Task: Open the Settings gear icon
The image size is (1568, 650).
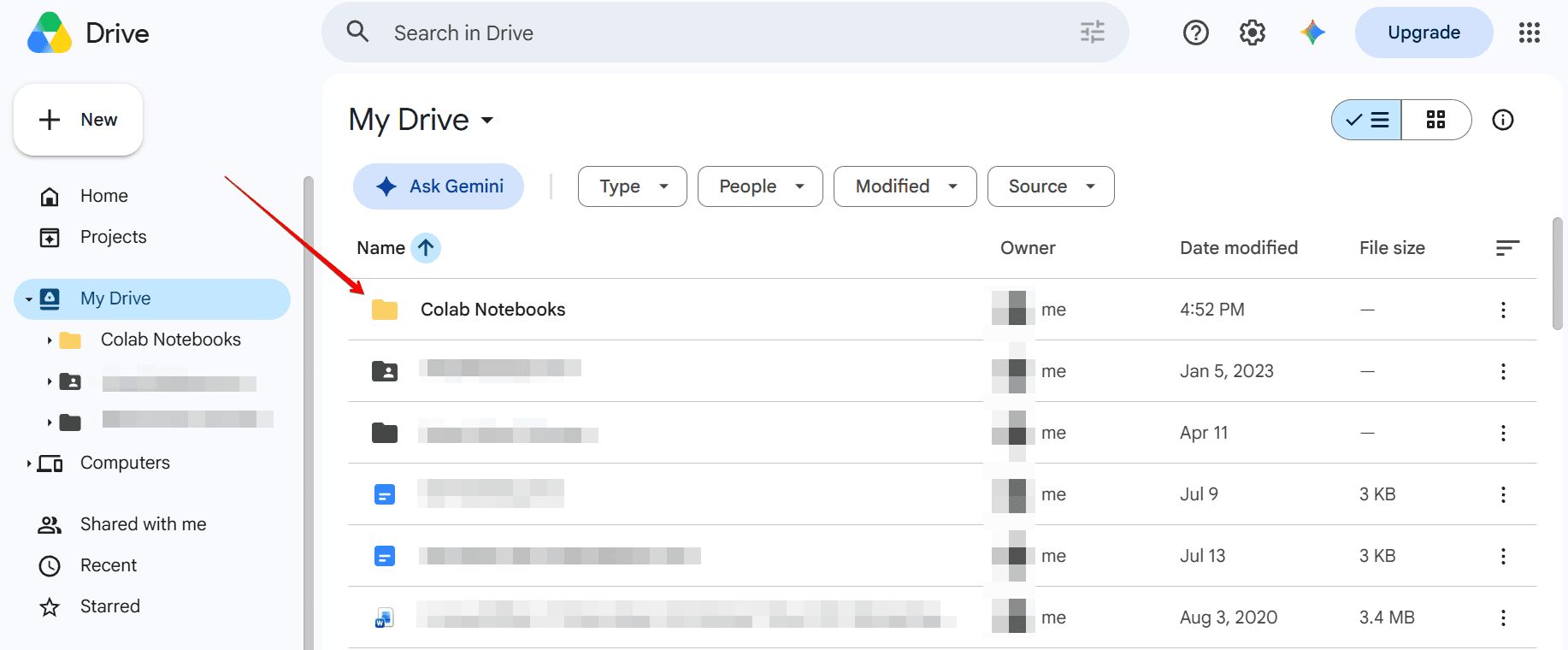Action: (x=1253, y=32)
